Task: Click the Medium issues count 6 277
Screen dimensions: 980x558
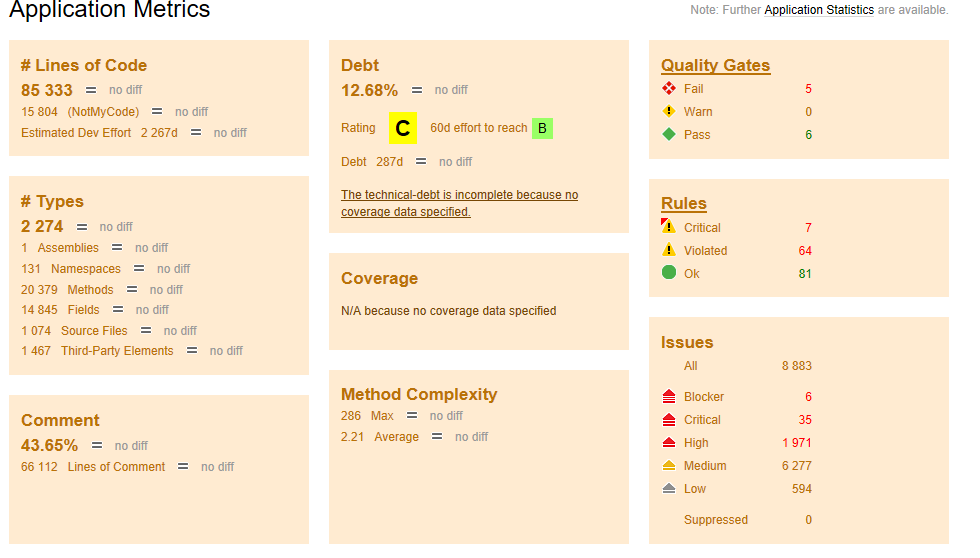Action: tap(797, 466)
